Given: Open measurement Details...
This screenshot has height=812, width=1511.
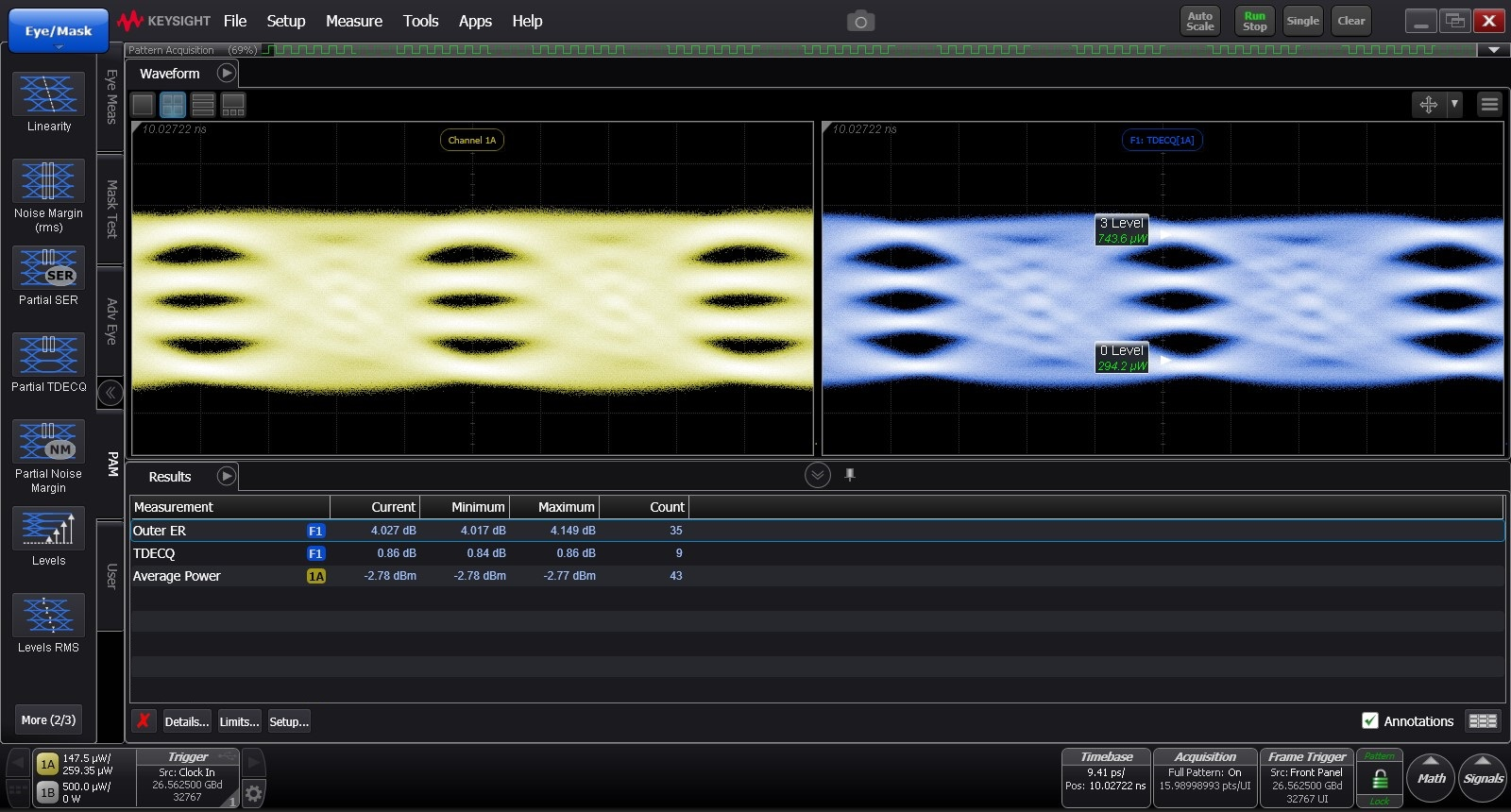Looking at the screenshot, I should click(x=187, y=721).
